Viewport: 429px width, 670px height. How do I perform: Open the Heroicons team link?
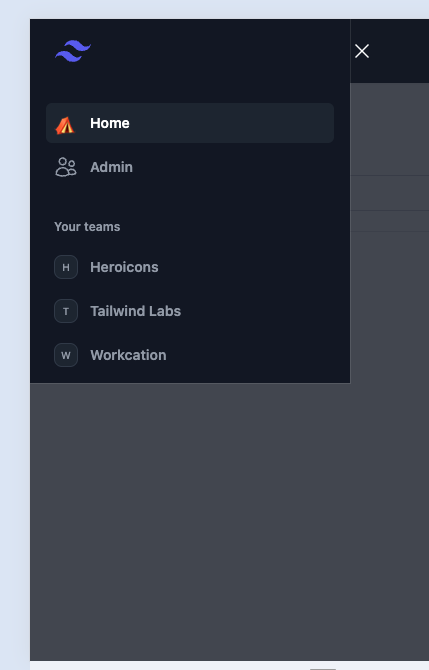point(124,267)
